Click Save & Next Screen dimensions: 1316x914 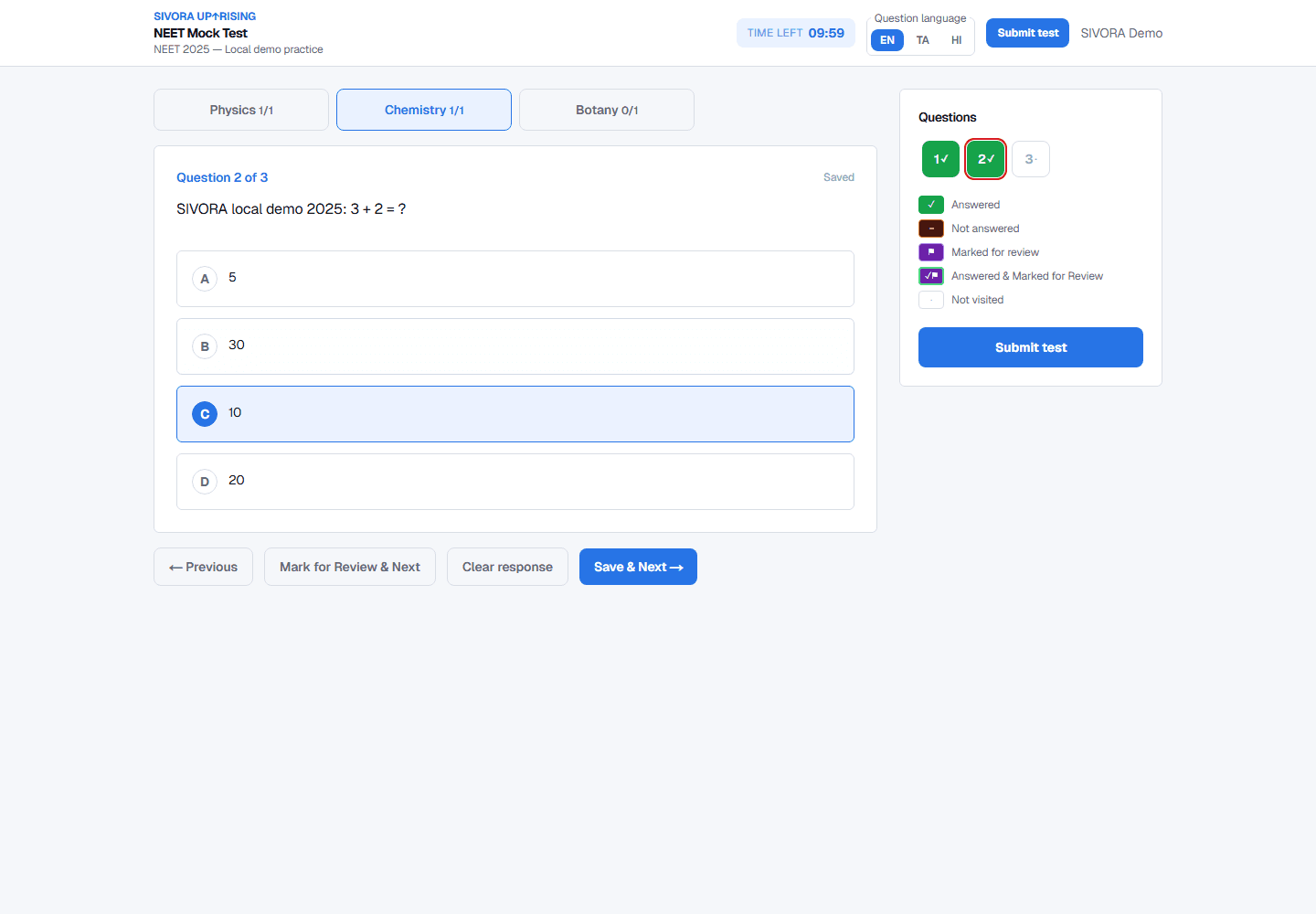coord(638,567)
